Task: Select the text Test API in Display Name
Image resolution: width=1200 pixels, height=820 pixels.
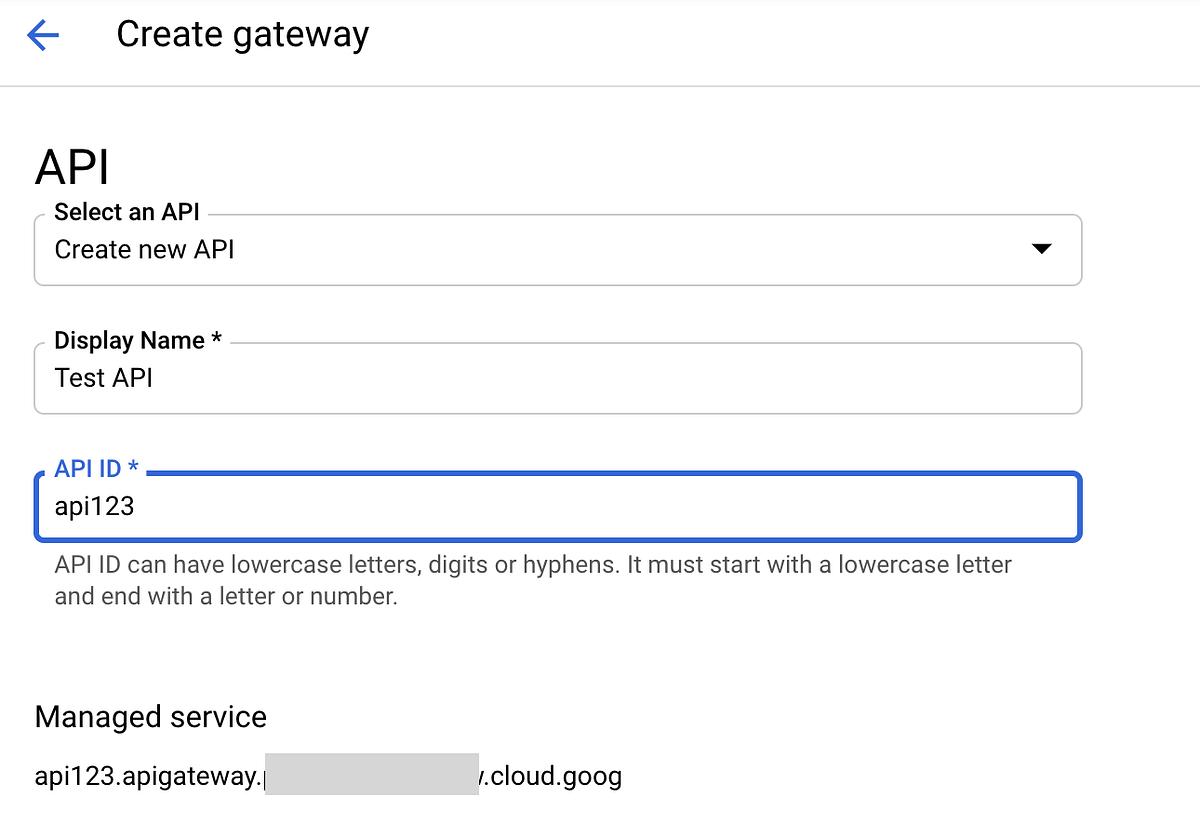Action: tap(103, 378)
